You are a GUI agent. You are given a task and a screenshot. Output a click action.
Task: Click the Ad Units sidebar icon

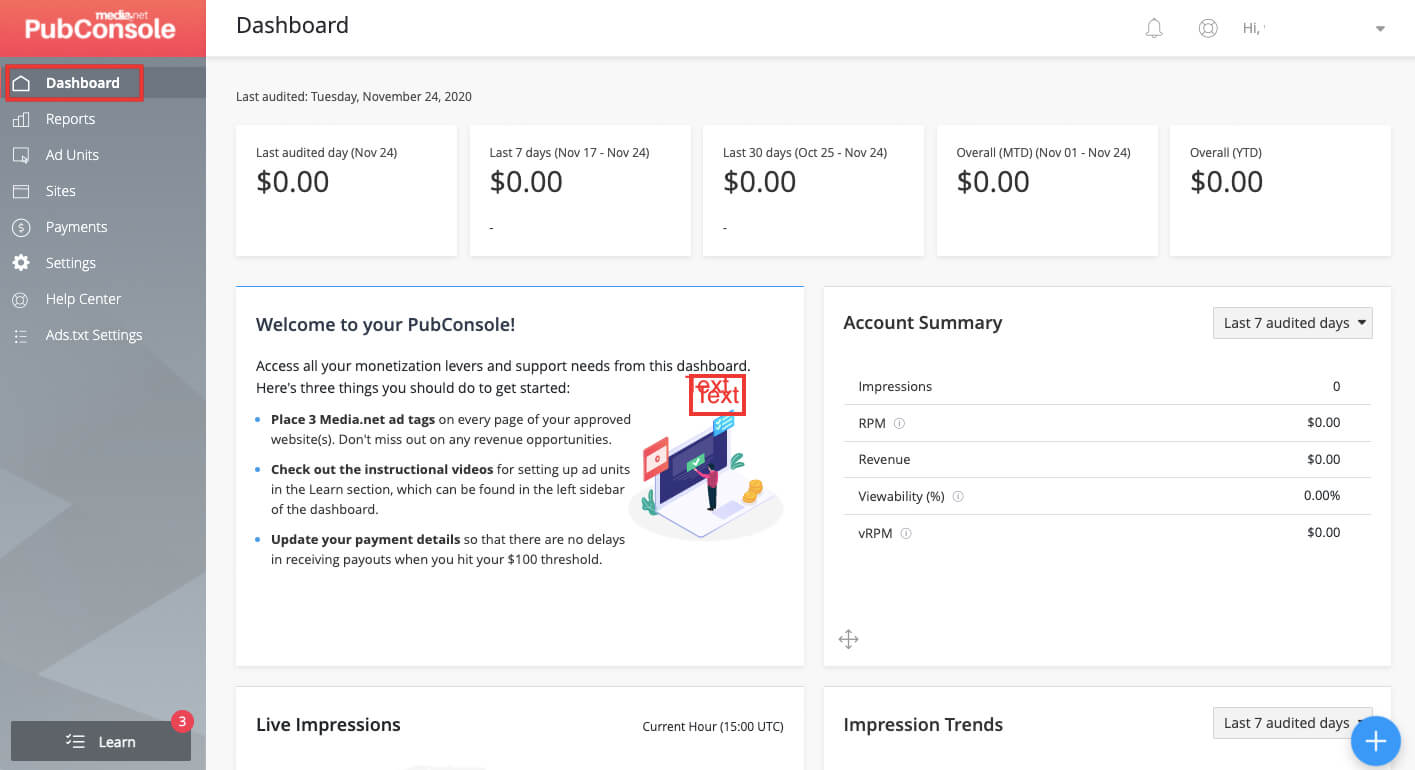[x=21, y=156]
